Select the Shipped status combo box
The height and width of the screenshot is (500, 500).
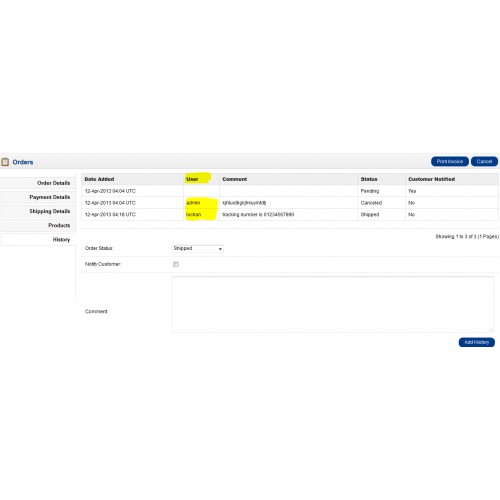point(198,249)
